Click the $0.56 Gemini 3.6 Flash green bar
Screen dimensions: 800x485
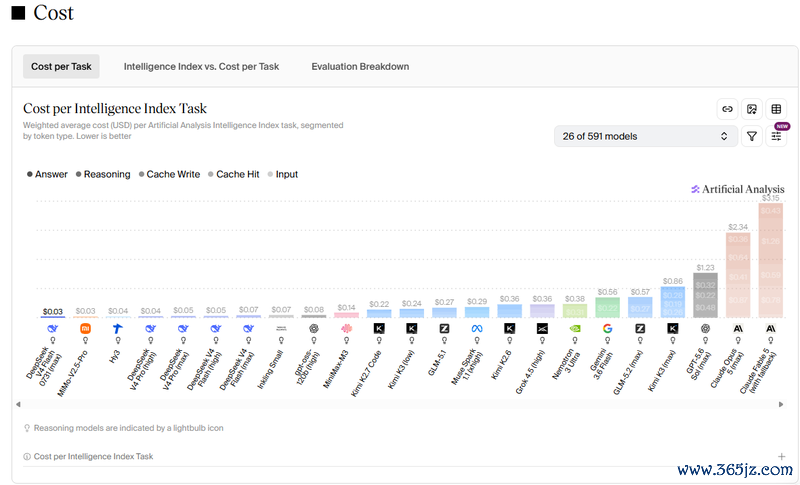(x=608, y=308)
